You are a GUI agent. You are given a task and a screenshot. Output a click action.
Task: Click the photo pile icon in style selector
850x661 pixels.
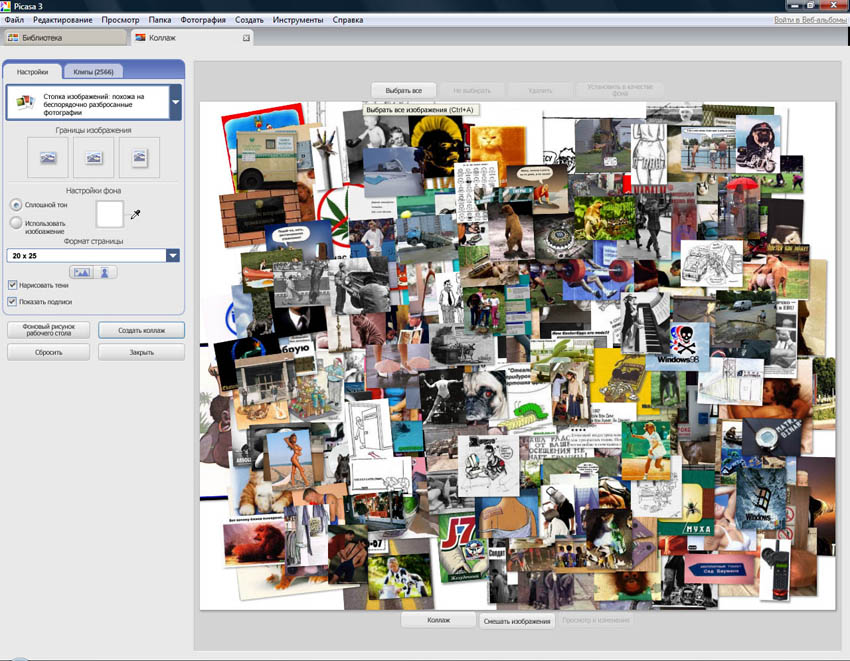[x=25, y=101]
